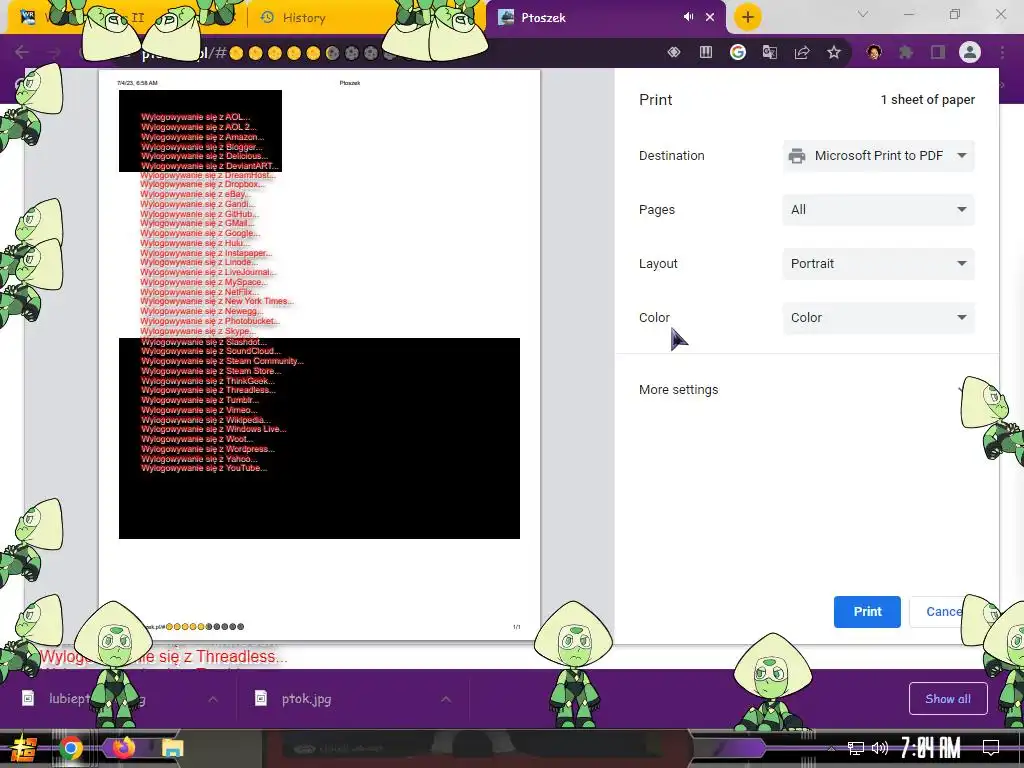1024x768 pixels.
Task: Open the Color mode dropdown
Action: pos(878,318)
